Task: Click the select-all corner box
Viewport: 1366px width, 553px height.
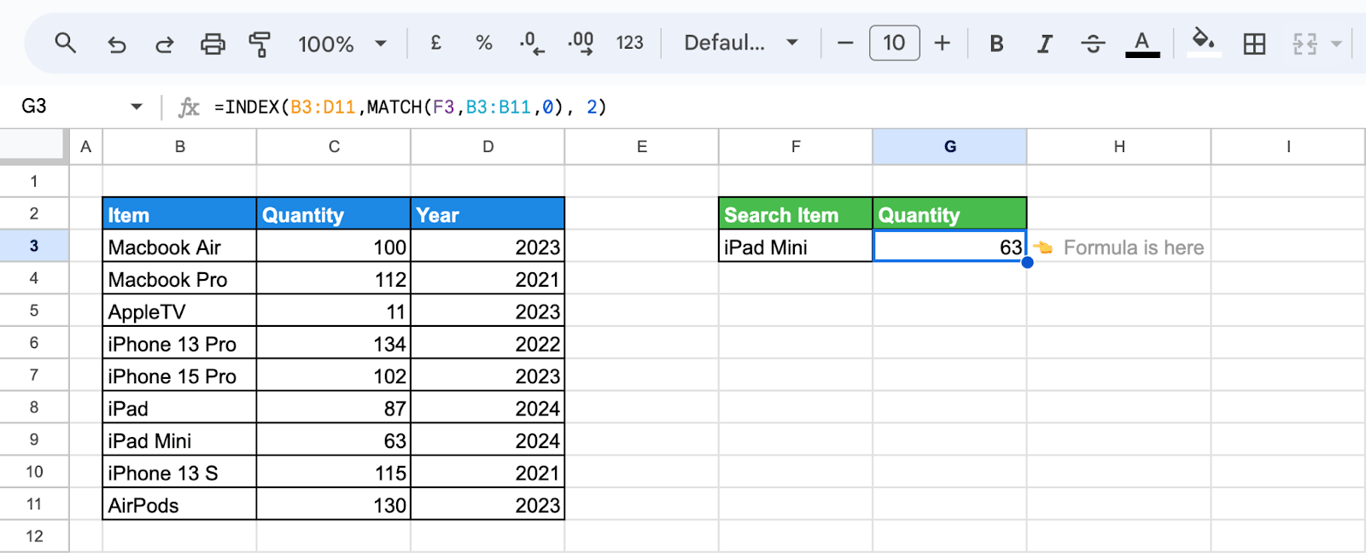Action: pyautogui.click(x=34, y=147)
